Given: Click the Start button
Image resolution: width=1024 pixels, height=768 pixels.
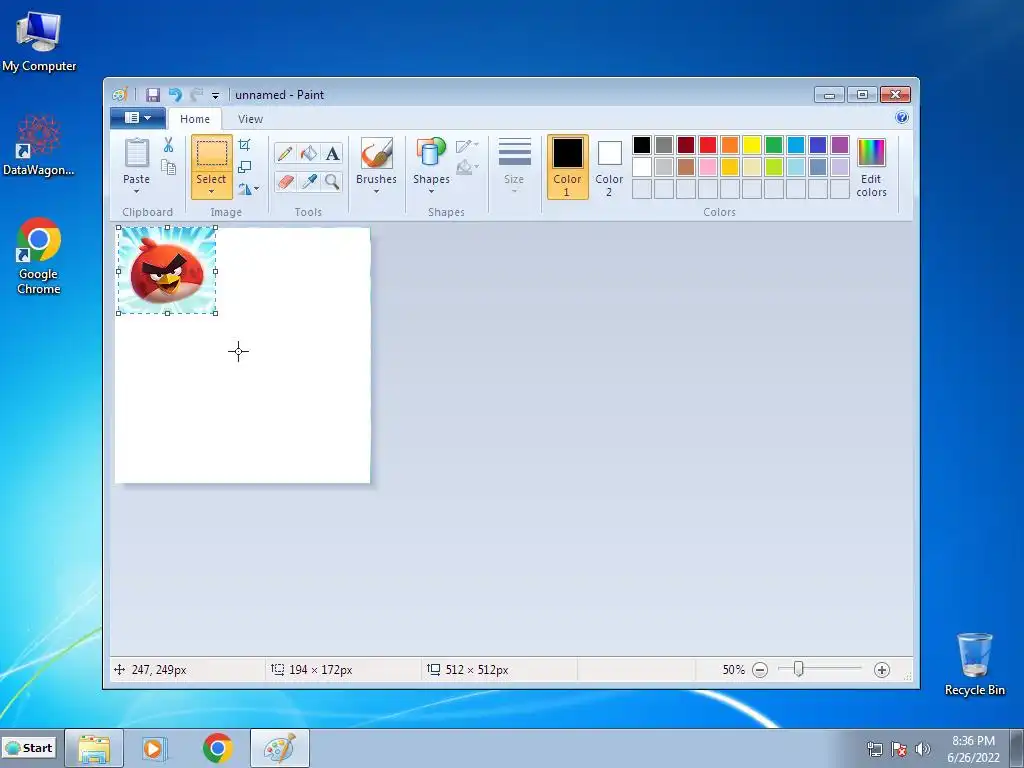Looking at the screenshot, I should tap(30, 748).
